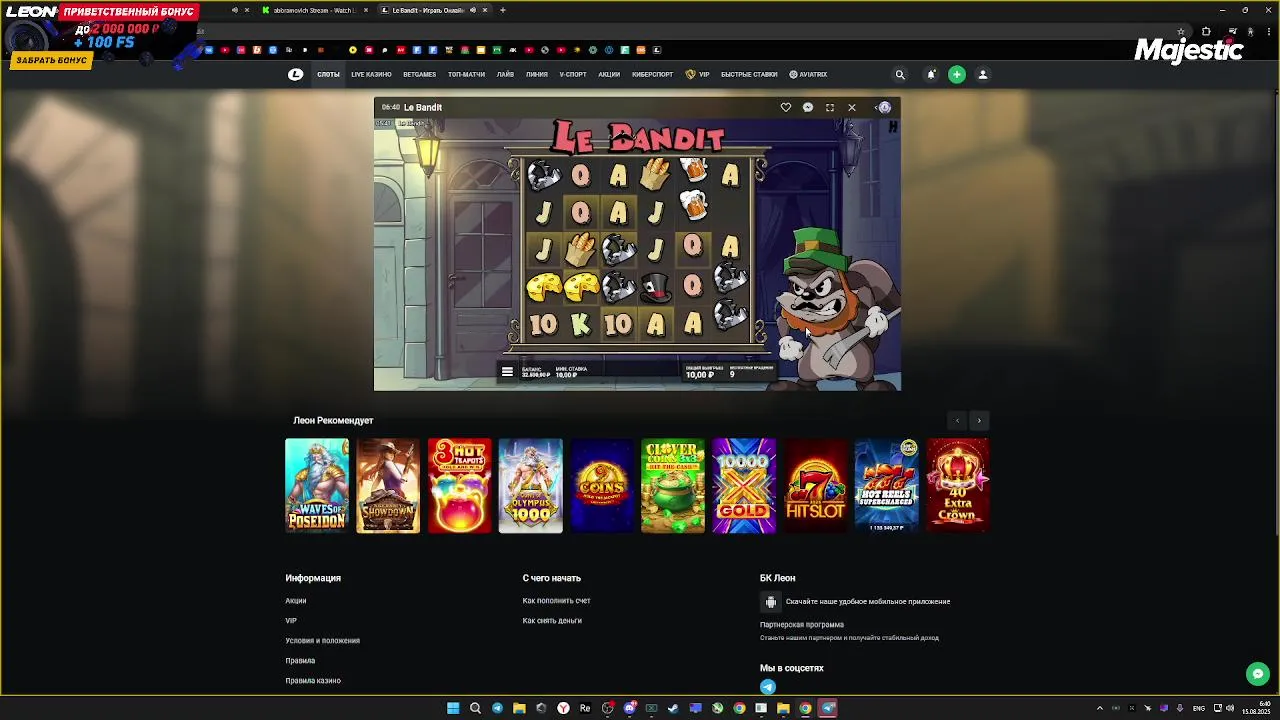1280x720 pixels.
Task: Open the Betgames menu item
Action: coord(419,74)
